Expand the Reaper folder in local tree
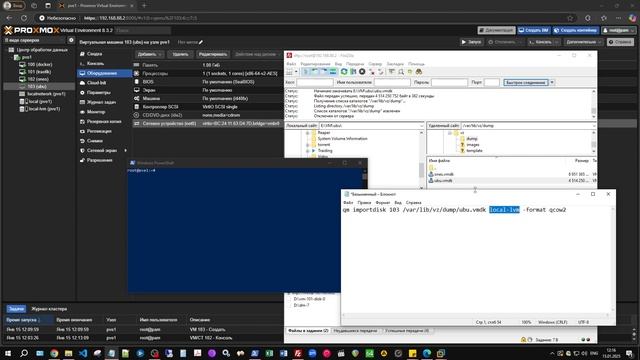640x360 pixels. pyautogui.click(x=307, y=133)
